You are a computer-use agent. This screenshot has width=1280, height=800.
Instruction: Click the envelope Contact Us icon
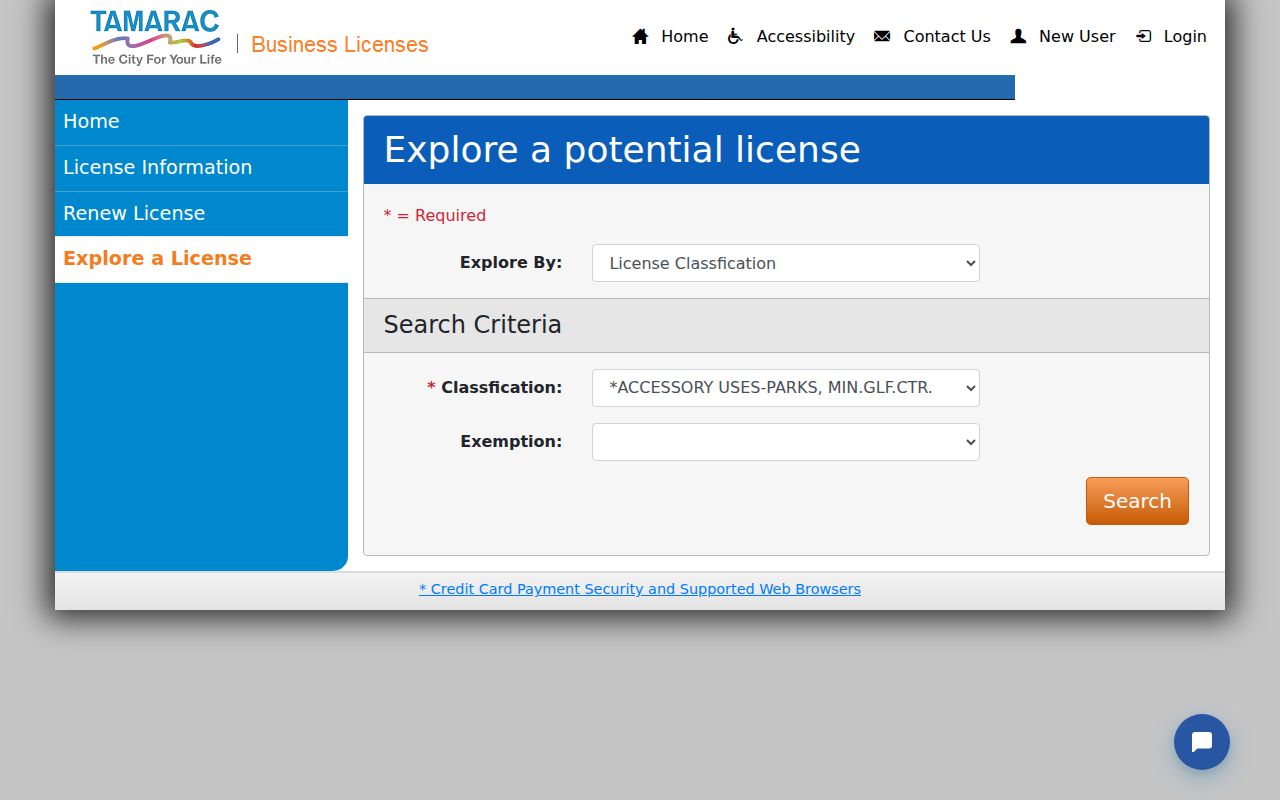[882, 36]
